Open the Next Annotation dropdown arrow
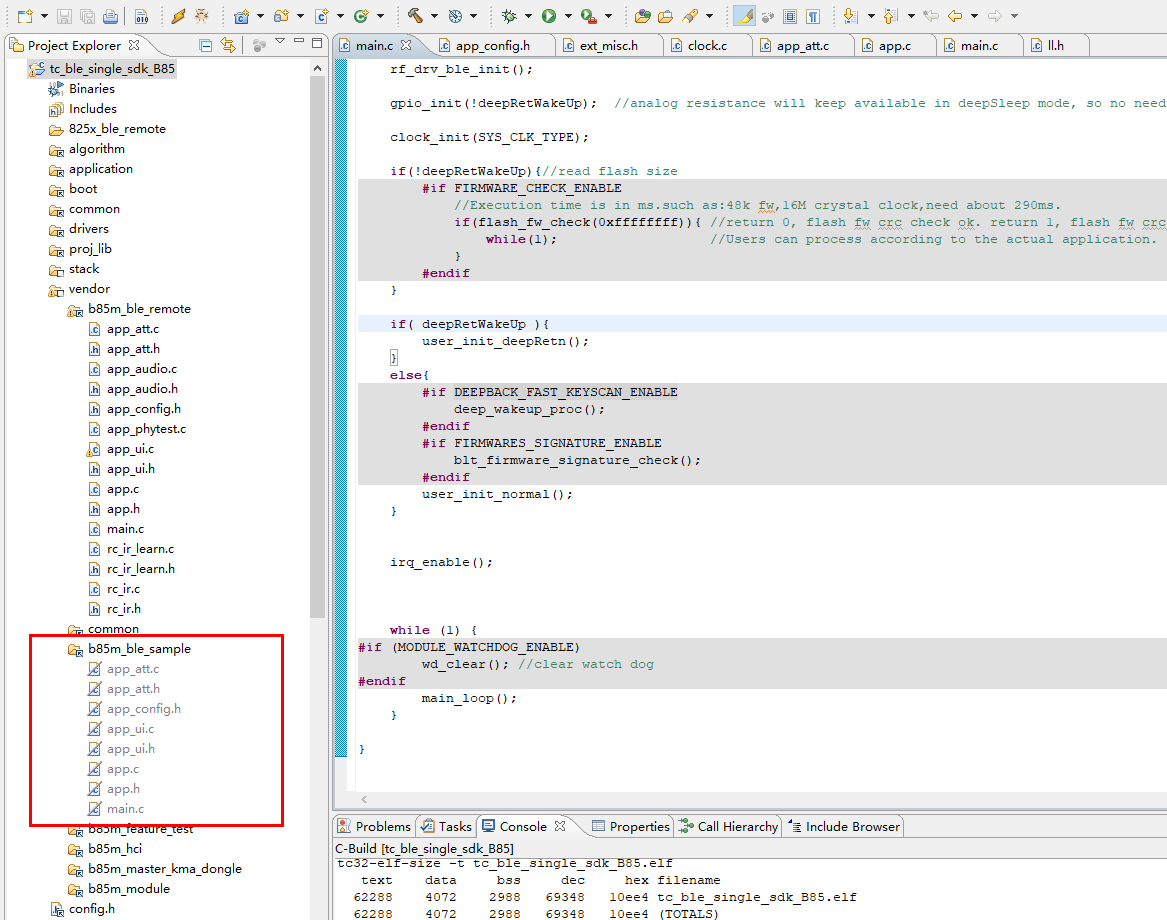The width and height of the screenshot is (1167, 920). pyautogui.click(x=870, y=16)
